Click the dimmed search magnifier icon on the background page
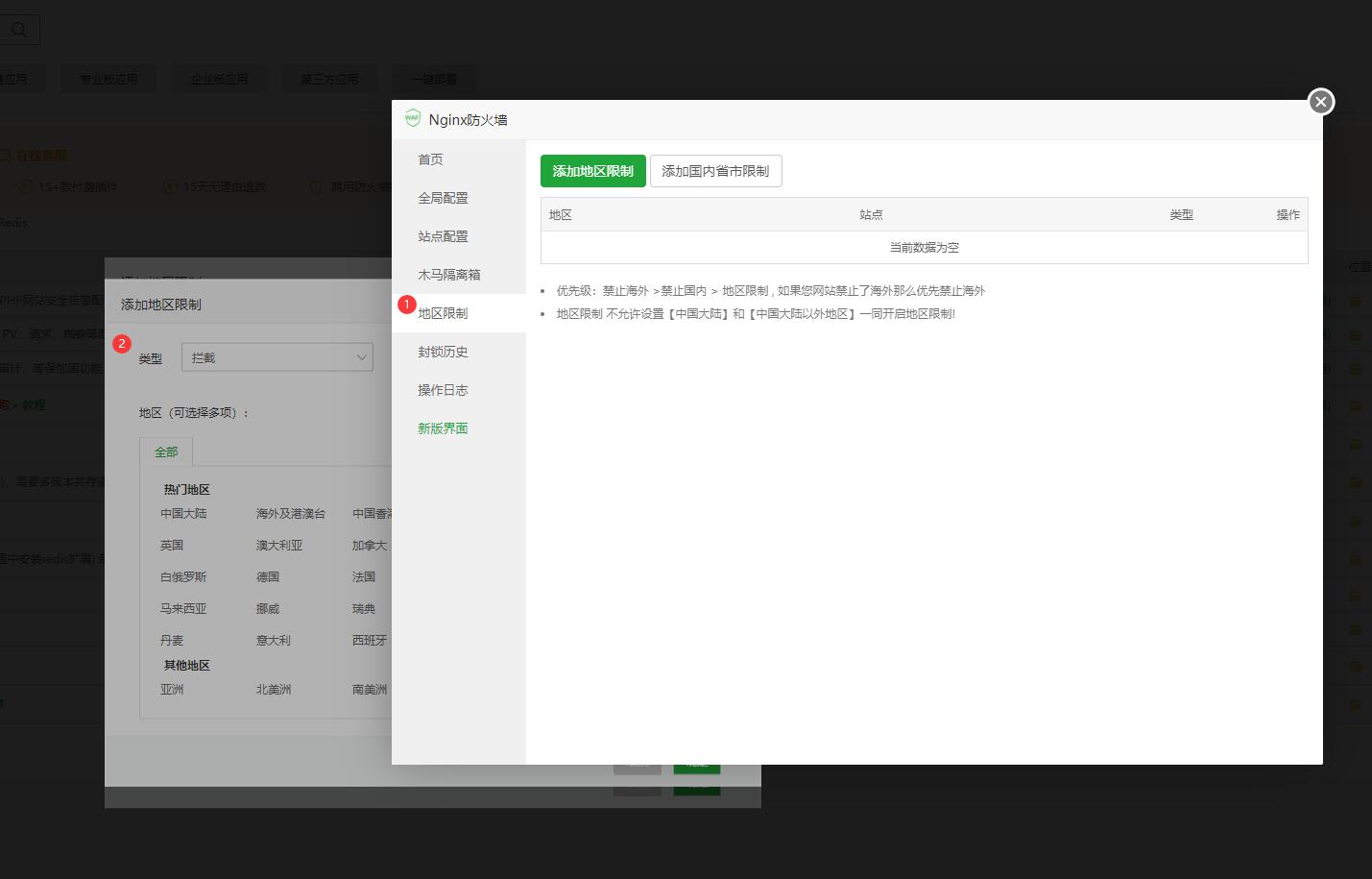The width and height of the screenshot is (1372, 879). (x=18, y=30)
